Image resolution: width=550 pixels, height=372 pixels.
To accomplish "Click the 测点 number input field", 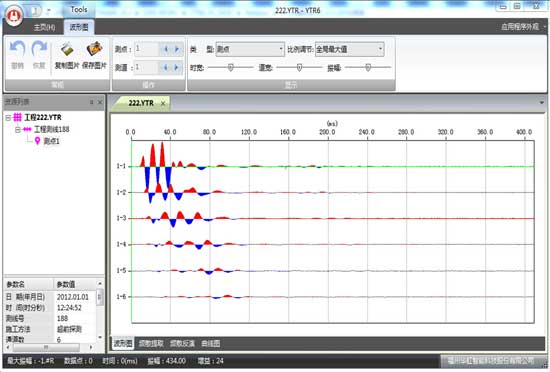I will [x=147, y=49].
